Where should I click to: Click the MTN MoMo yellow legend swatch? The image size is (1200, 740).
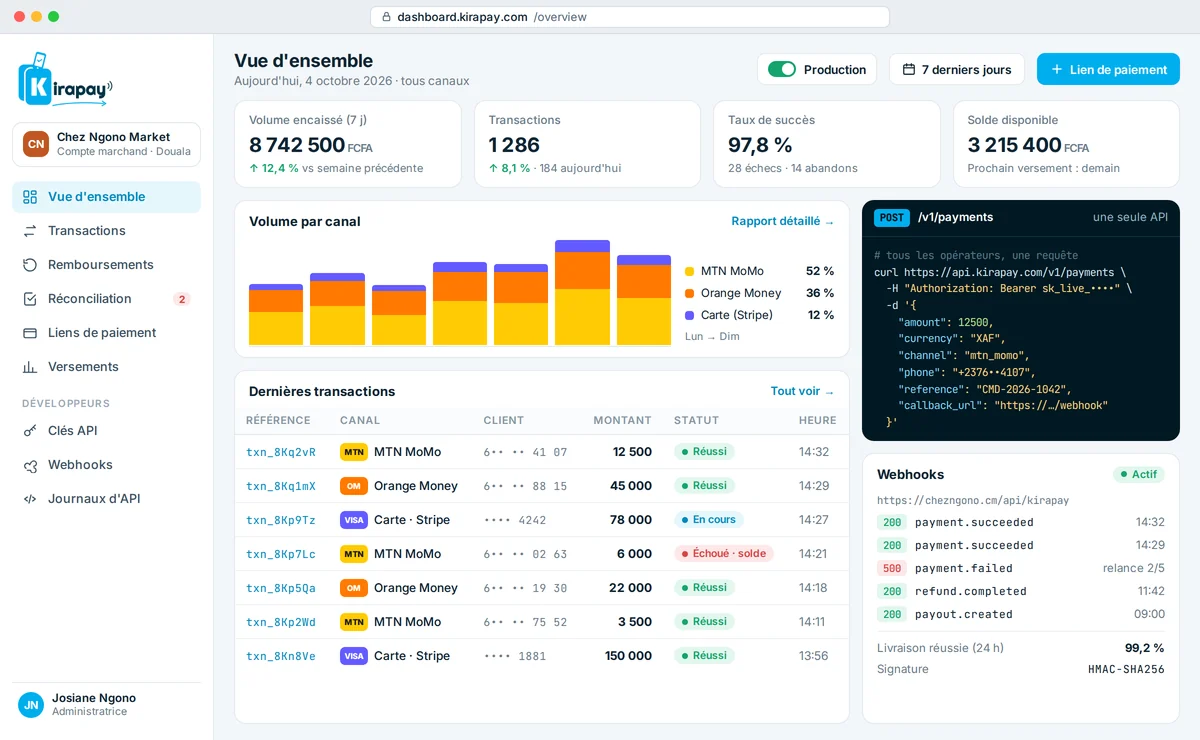point(689,271)
